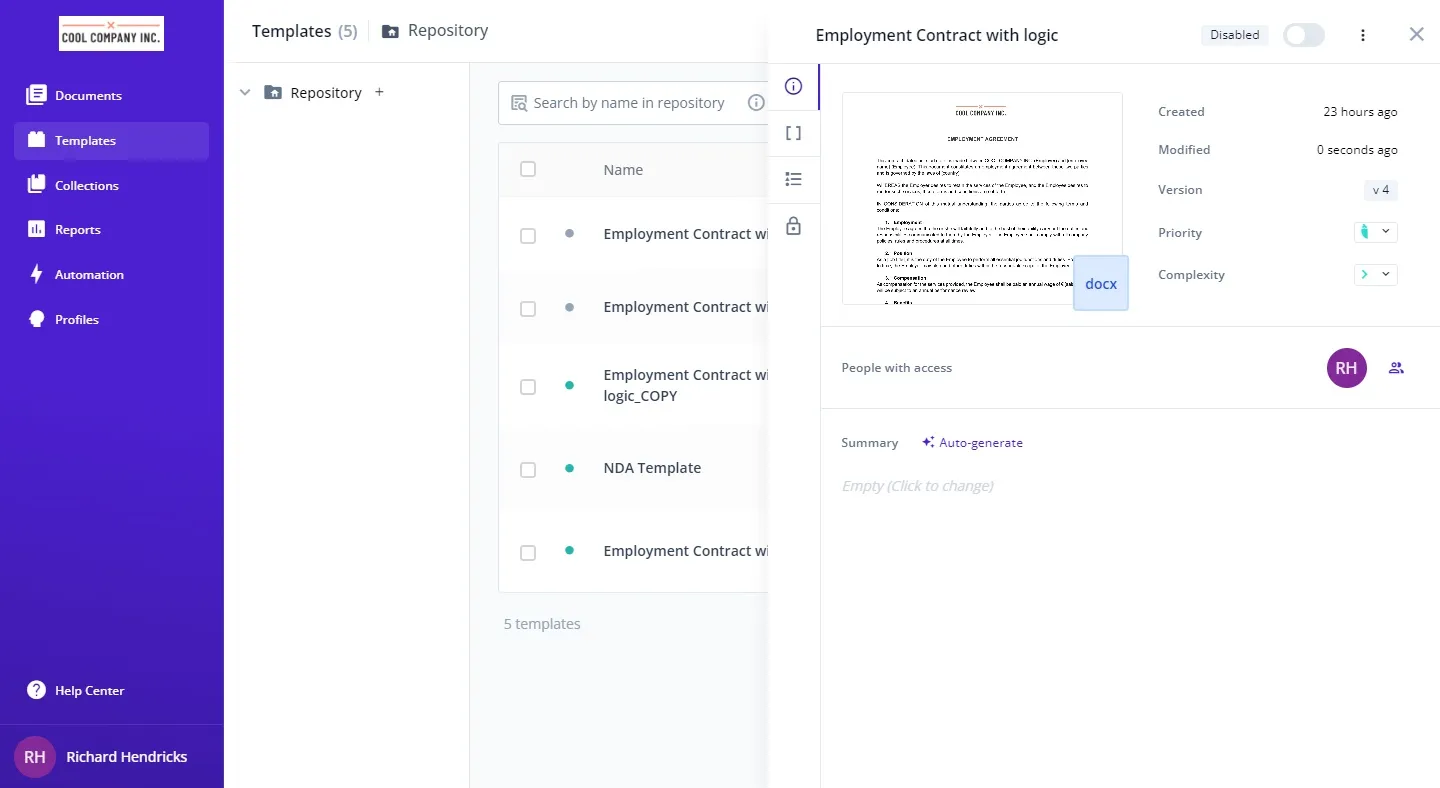Open the three-dot more options menu
Image resolution: width=1440 pixels, height=788 pixels.
pyautogui.click(x=1362, y=35)
